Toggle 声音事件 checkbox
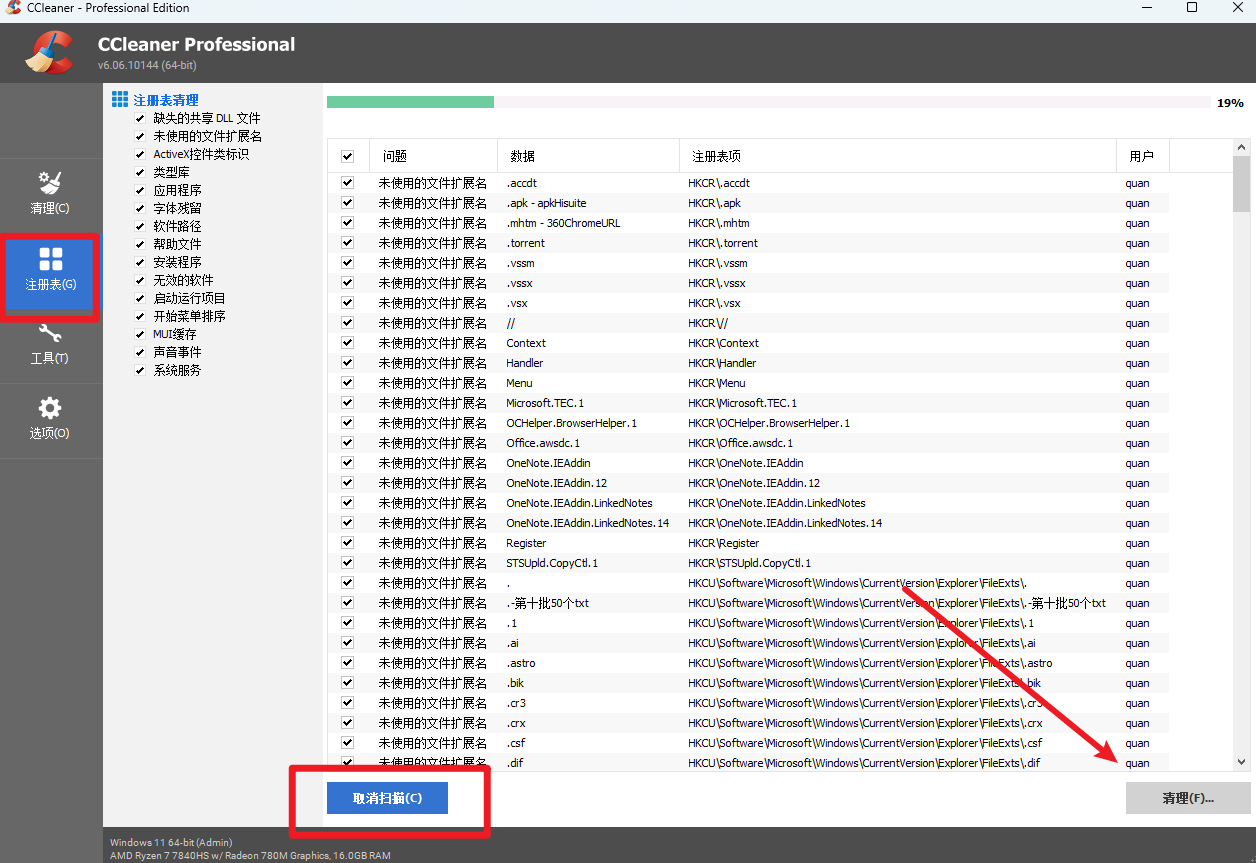The height and width of the screenshot is (863, 1256). pyautogui.click(x=140, y=352)
